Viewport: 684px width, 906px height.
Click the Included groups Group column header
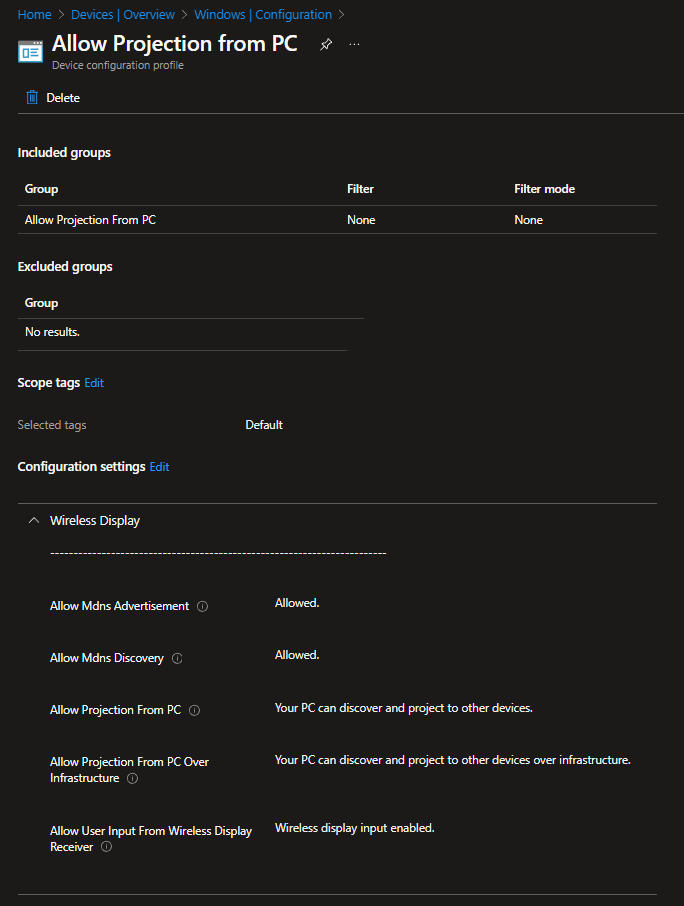pos(41,189)
